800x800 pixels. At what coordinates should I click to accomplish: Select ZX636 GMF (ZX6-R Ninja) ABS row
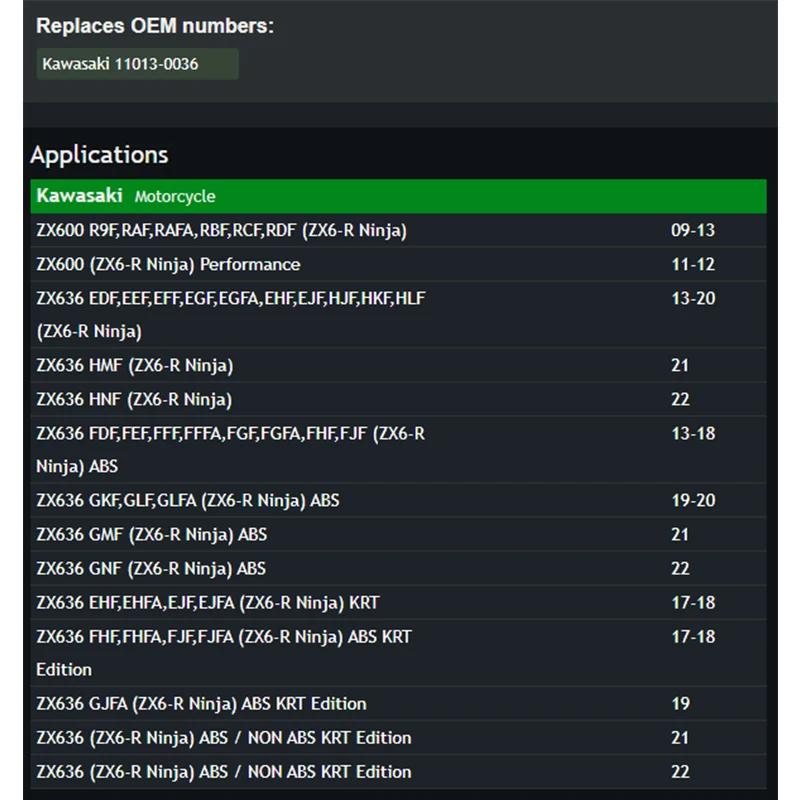398,534
